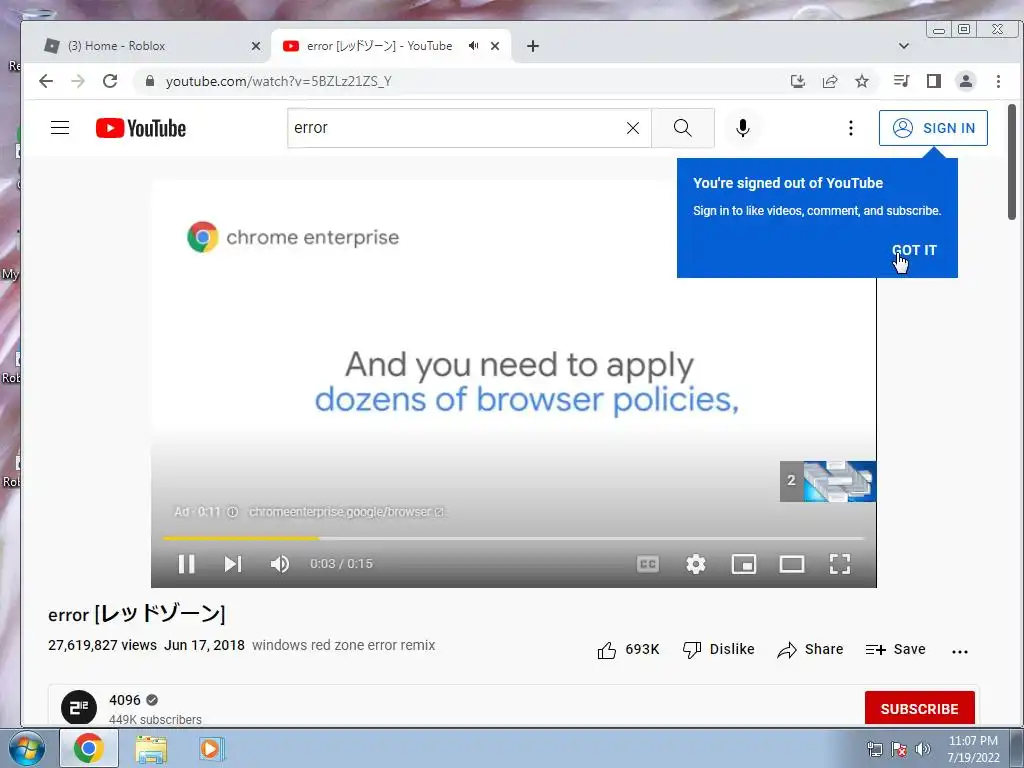Enter fullscreen video mode
This screenshot has height=768, width=1024.
point(840,564)
